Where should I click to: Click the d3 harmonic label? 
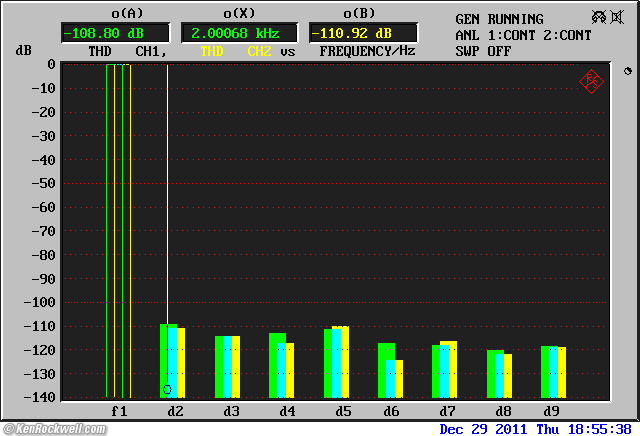(231, 411)
